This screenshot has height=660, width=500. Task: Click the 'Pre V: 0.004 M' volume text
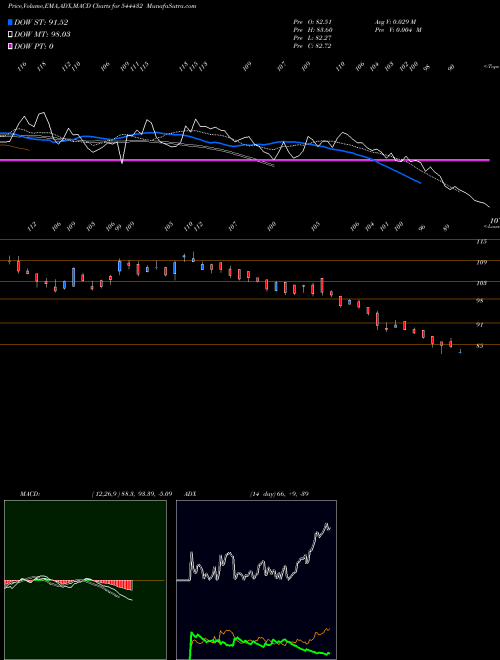coord(398,30)
